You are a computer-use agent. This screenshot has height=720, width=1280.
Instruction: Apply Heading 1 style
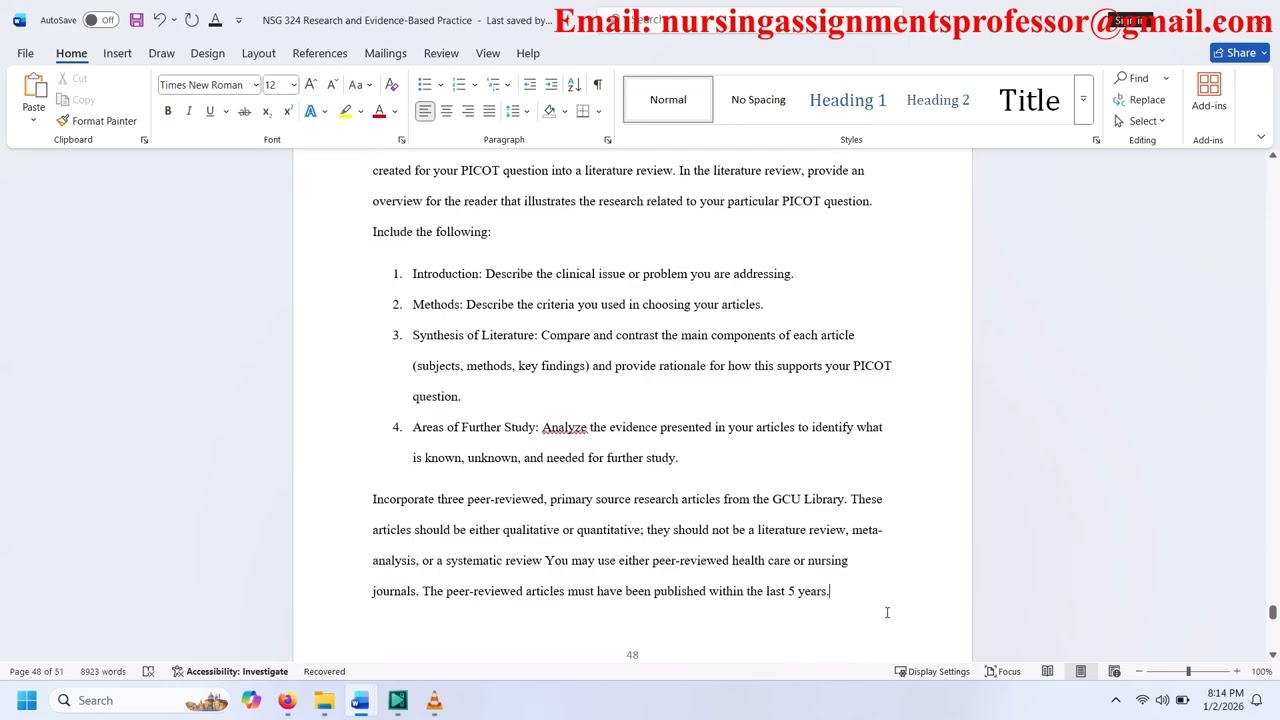tap(848, 100)
